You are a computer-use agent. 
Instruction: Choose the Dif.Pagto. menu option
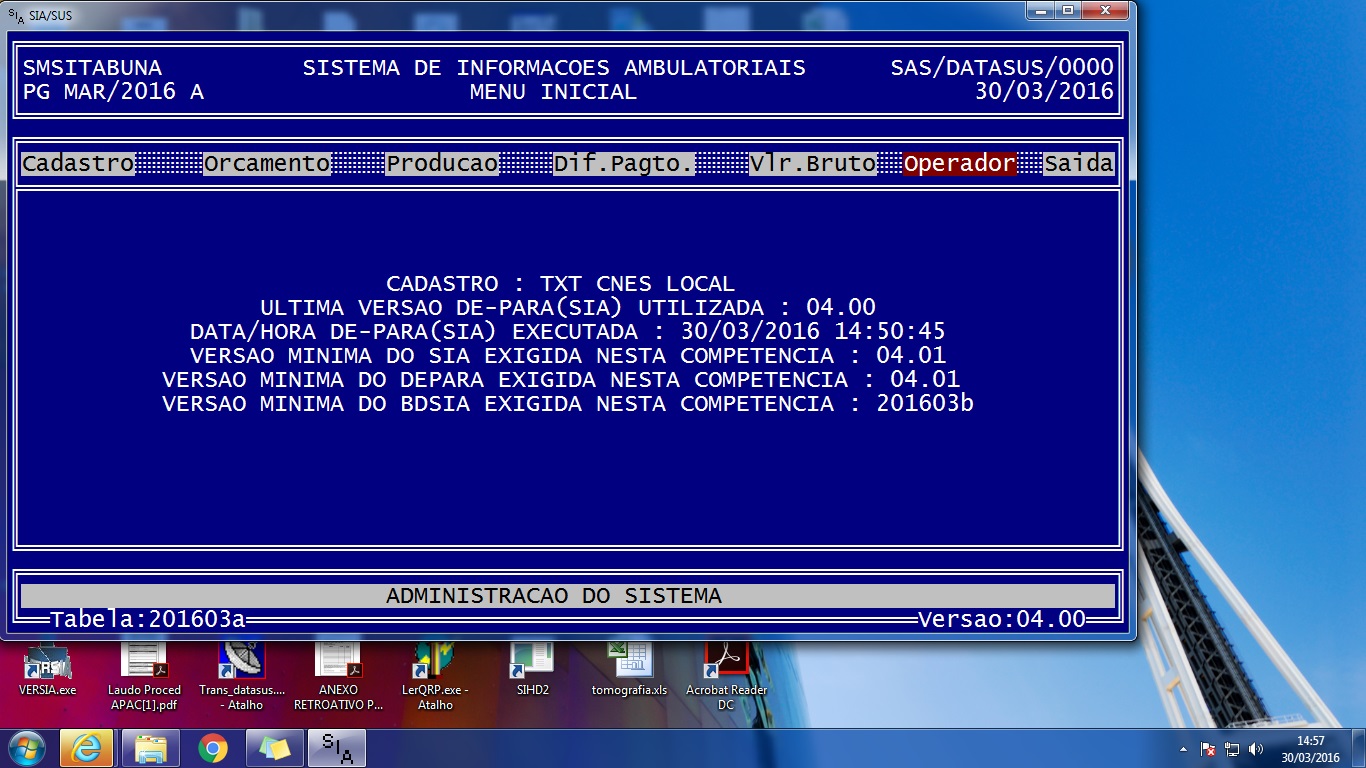624,164
